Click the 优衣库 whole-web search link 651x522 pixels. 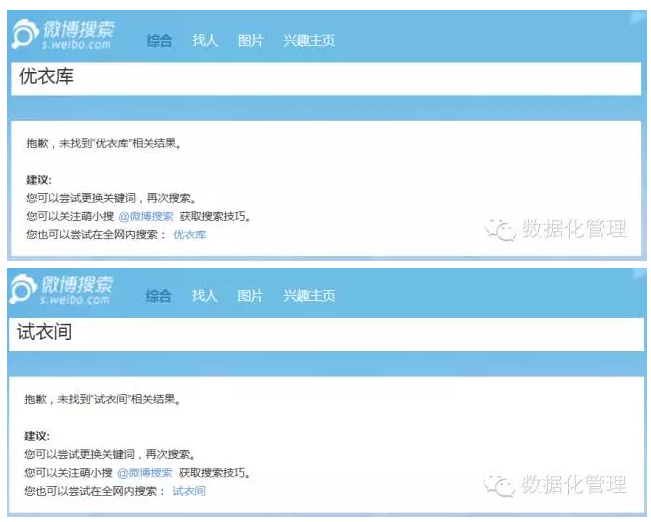point(189,235)
